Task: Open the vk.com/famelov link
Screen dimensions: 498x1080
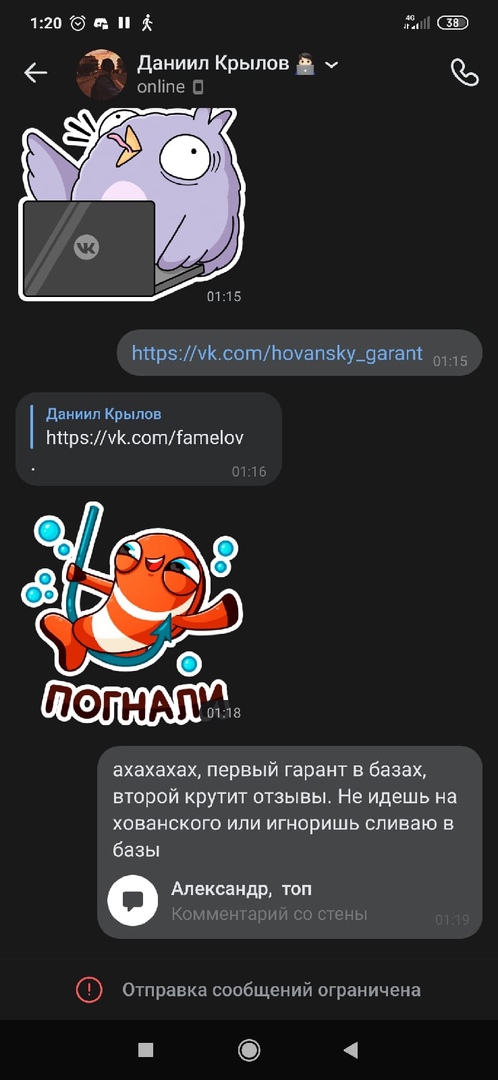Action: tap(145, 437)
